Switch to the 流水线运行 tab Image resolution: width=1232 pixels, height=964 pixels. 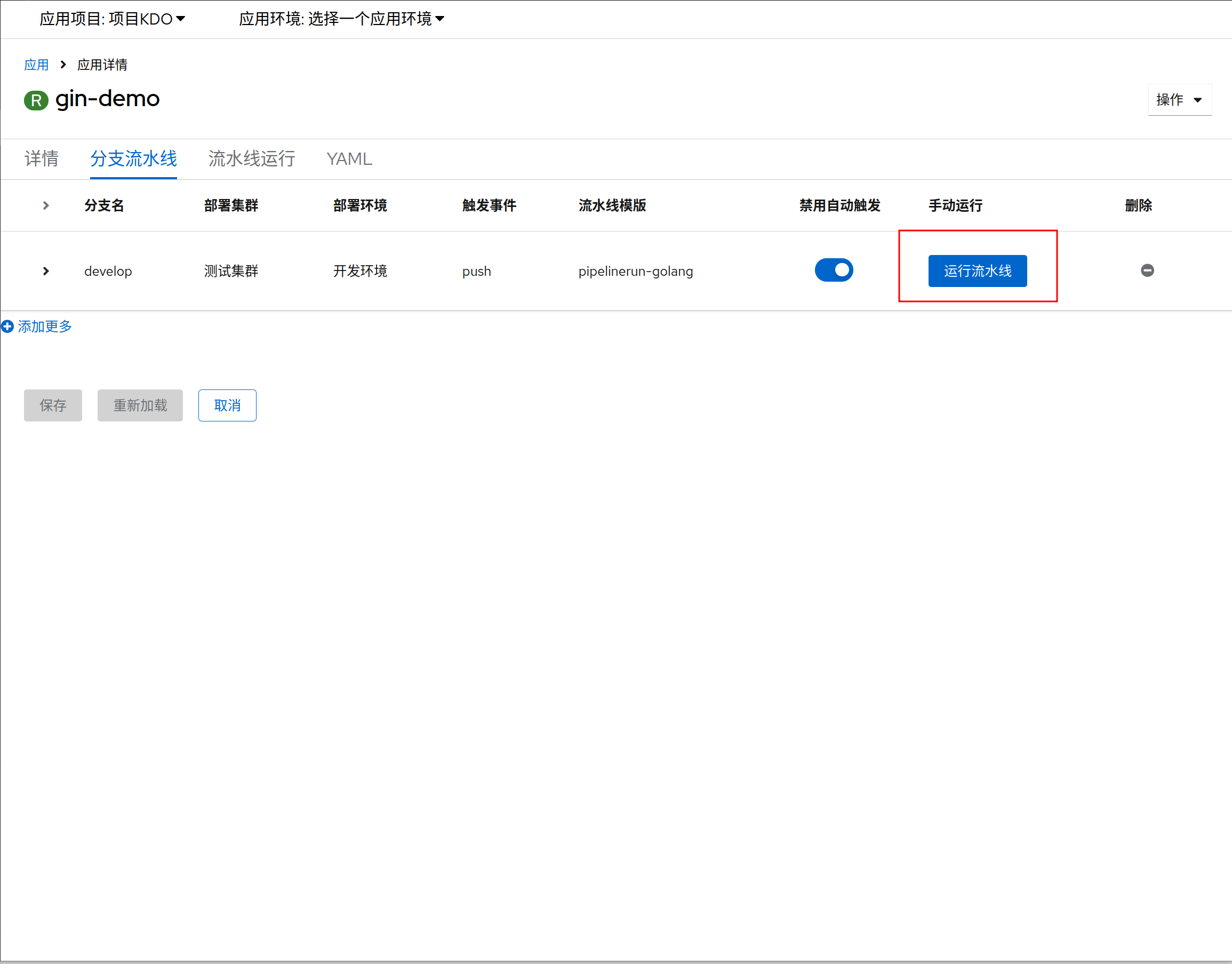point(252,158)
